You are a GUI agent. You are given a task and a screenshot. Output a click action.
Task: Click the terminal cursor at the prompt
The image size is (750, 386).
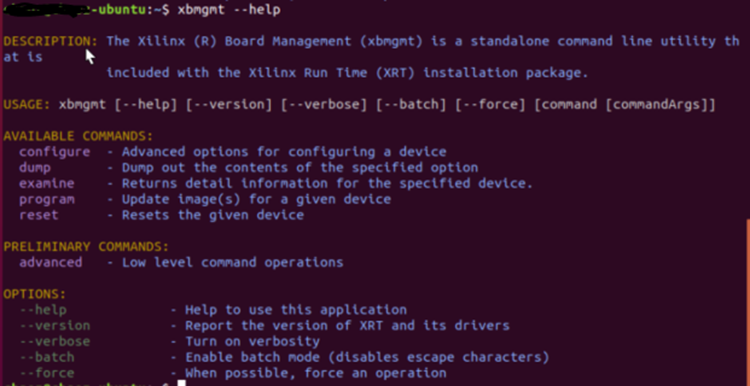coord(181,383)
